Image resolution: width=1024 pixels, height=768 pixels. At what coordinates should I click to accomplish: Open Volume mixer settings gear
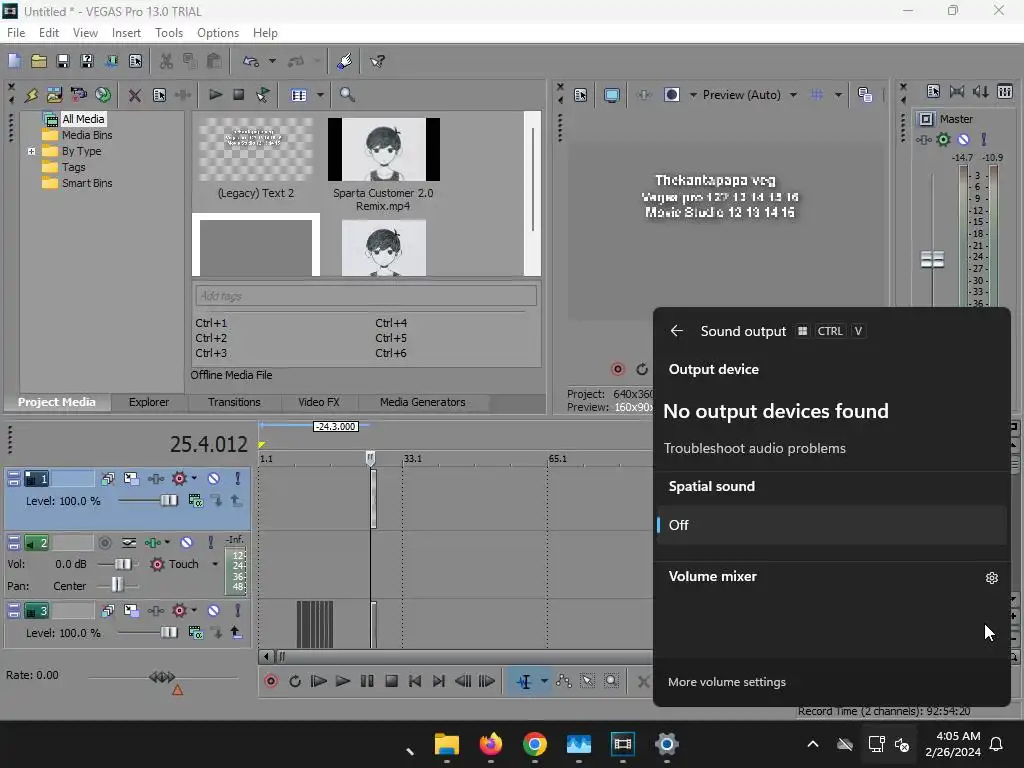coord(991,577)
